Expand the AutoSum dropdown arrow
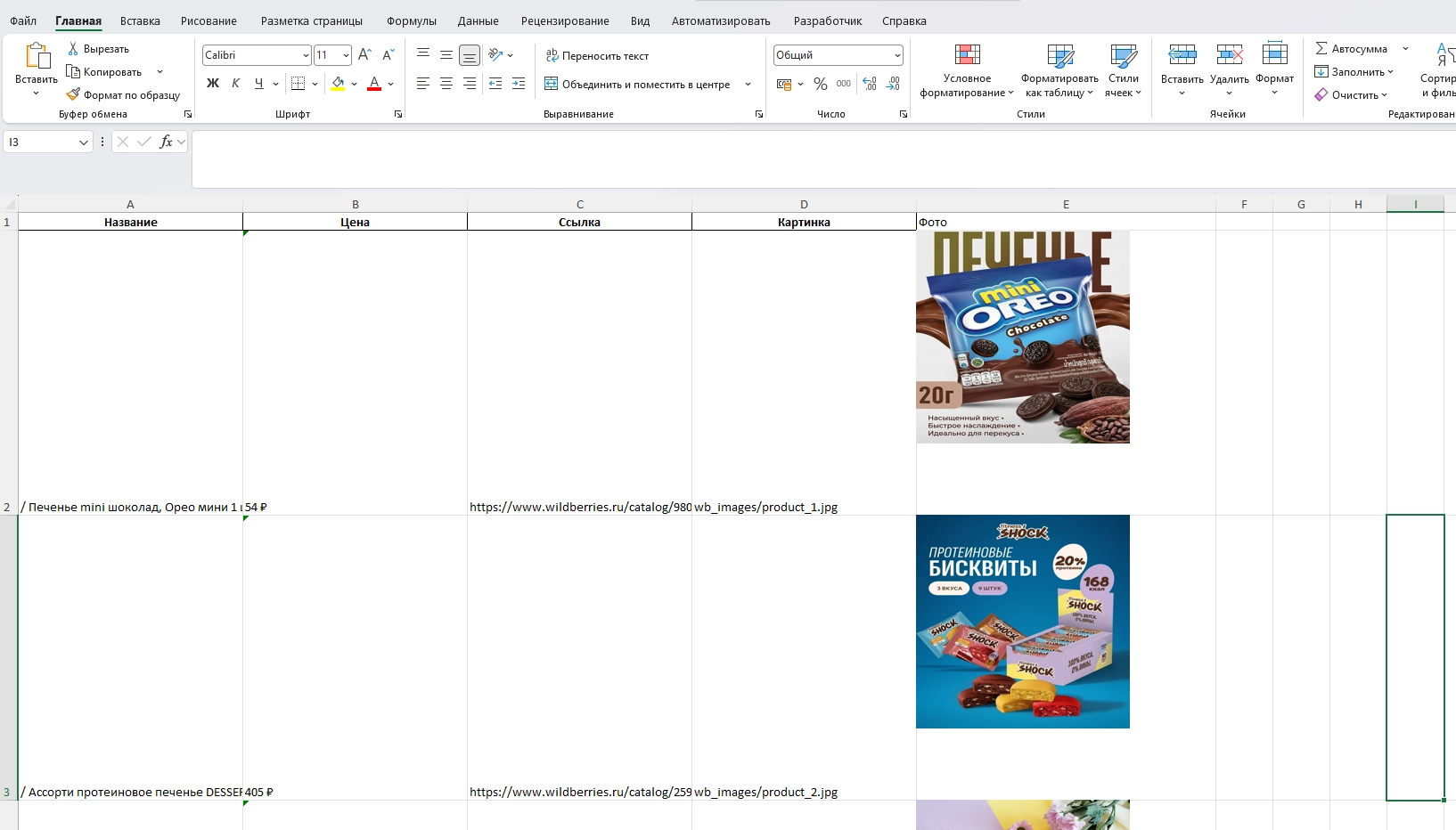Screen dimensions: 1456x830 1405,49
